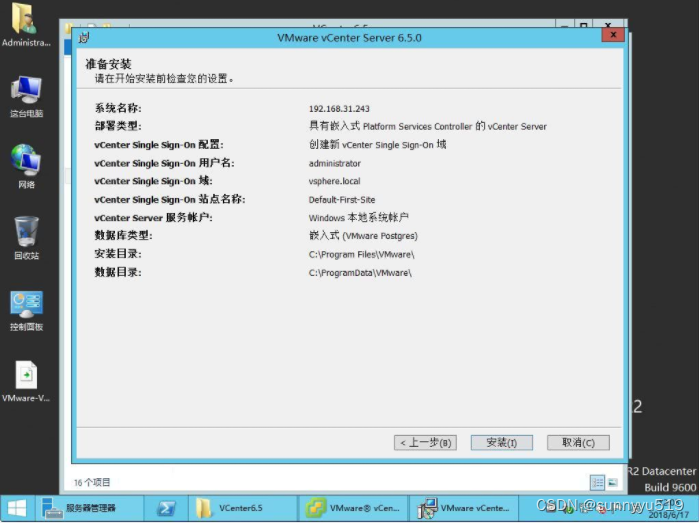Switch Explorer window to details view icon
Viewport: 699px width, 523px height.
click(597, 482)
